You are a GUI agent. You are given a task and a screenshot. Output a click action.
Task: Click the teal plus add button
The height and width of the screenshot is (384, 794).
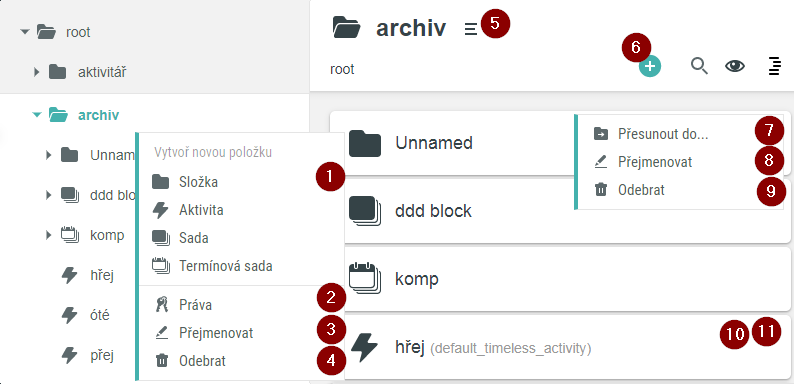(x=650, y=66)
